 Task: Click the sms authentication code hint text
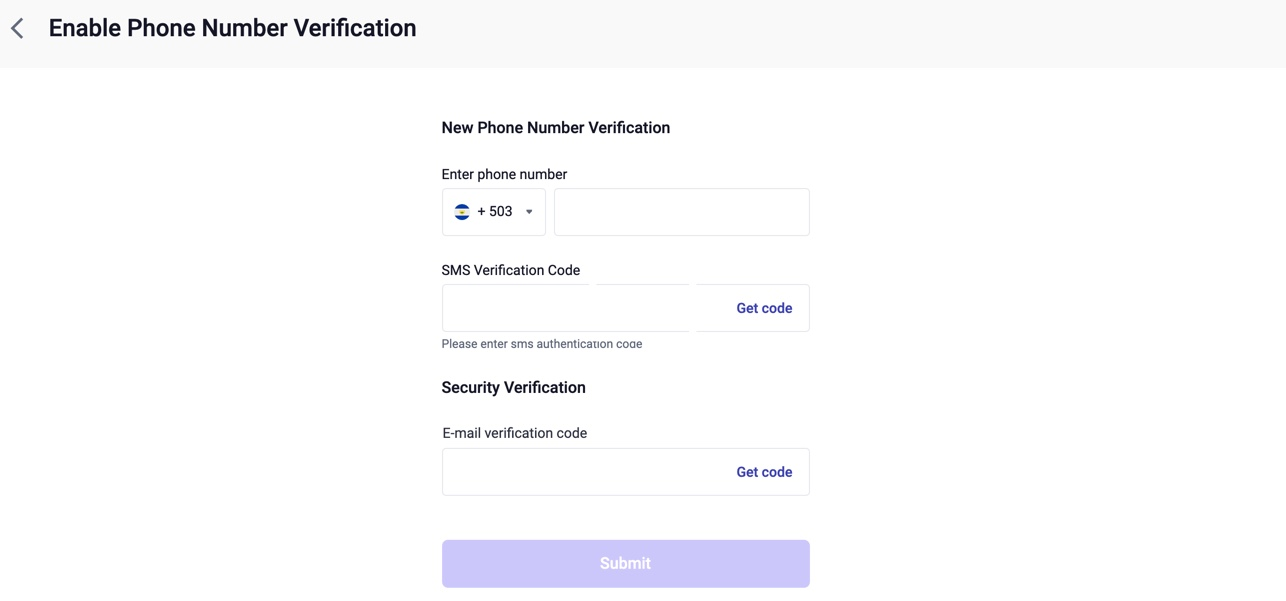click(542, 344)
